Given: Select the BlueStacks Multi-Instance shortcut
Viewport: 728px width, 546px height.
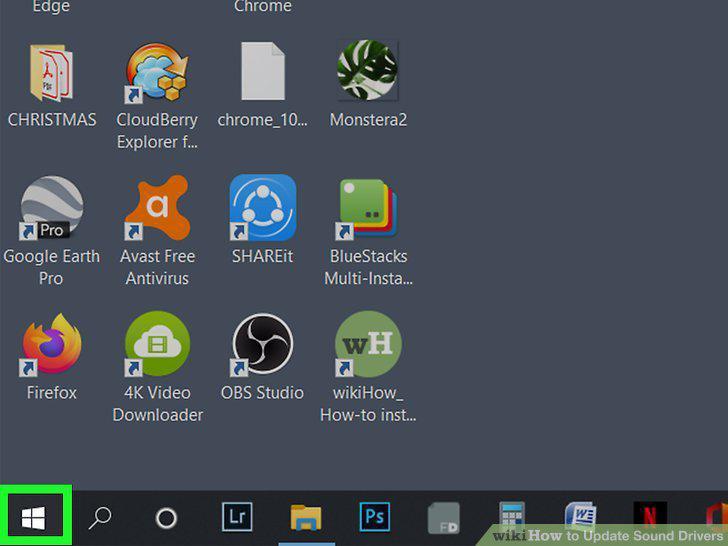Looking at the screenshot, I should pos(368,208).
